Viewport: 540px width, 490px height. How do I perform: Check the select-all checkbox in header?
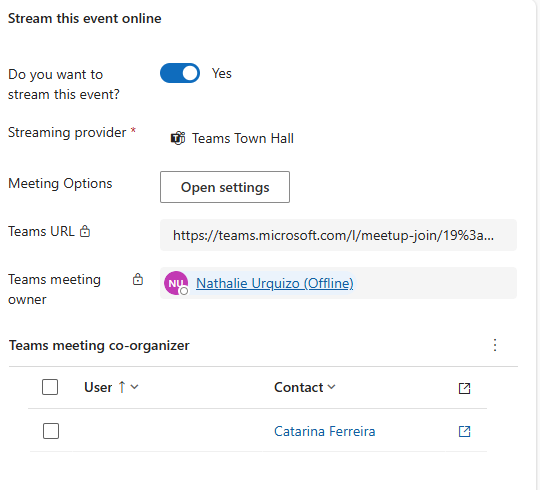coord(50,387)
